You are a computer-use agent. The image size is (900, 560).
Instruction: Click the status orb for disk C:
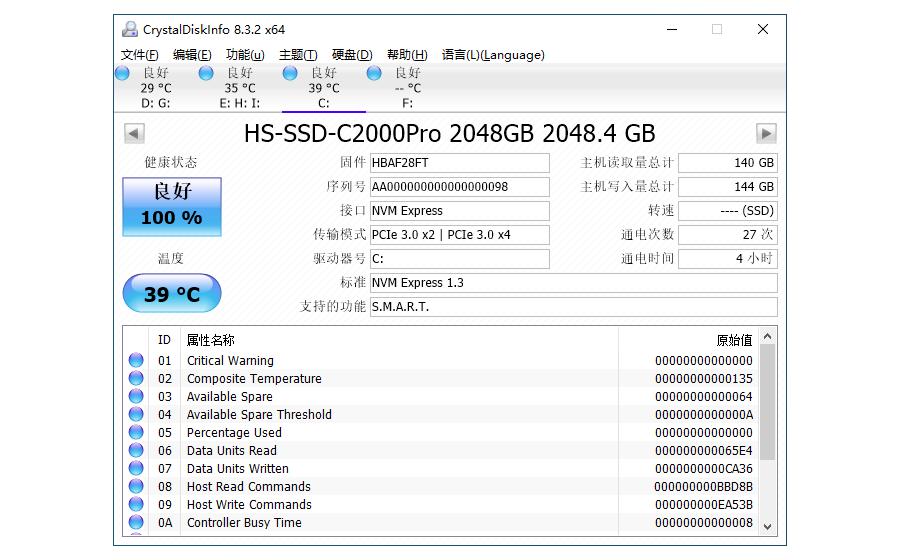point(290,73)
